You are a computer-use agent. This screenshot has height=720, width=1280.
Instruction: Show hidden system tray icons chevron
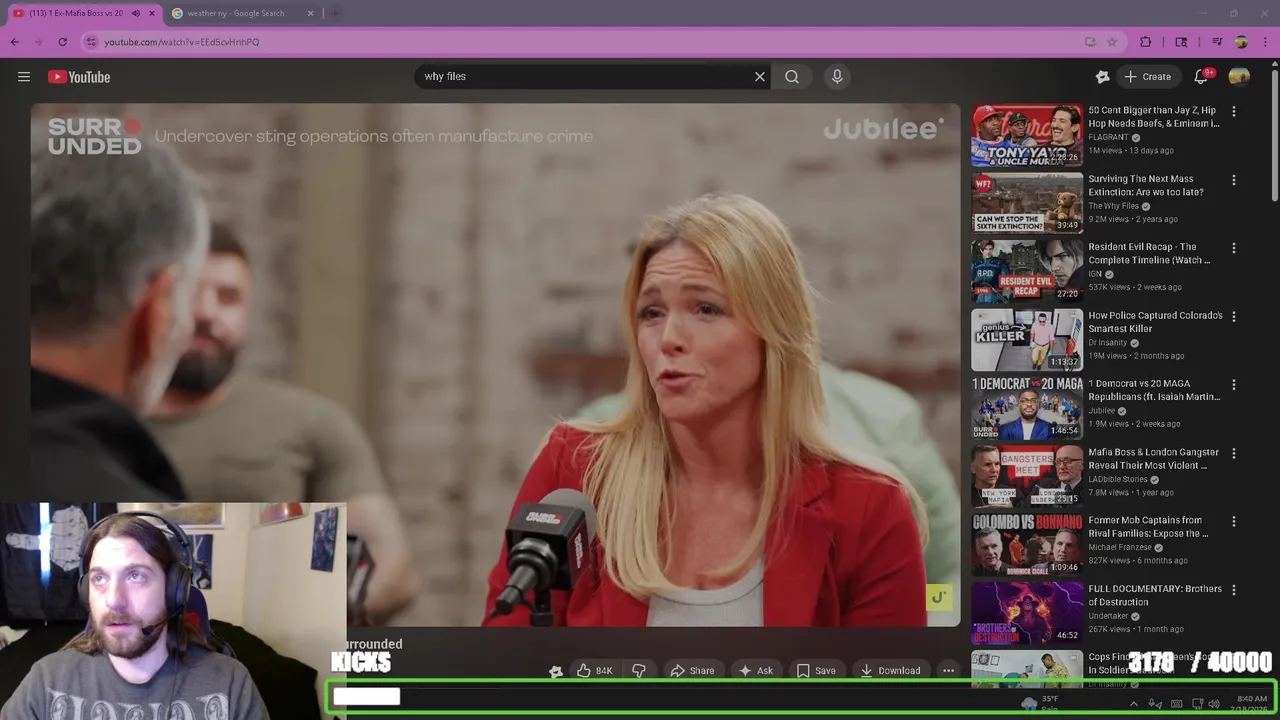tap(1133, 704)
